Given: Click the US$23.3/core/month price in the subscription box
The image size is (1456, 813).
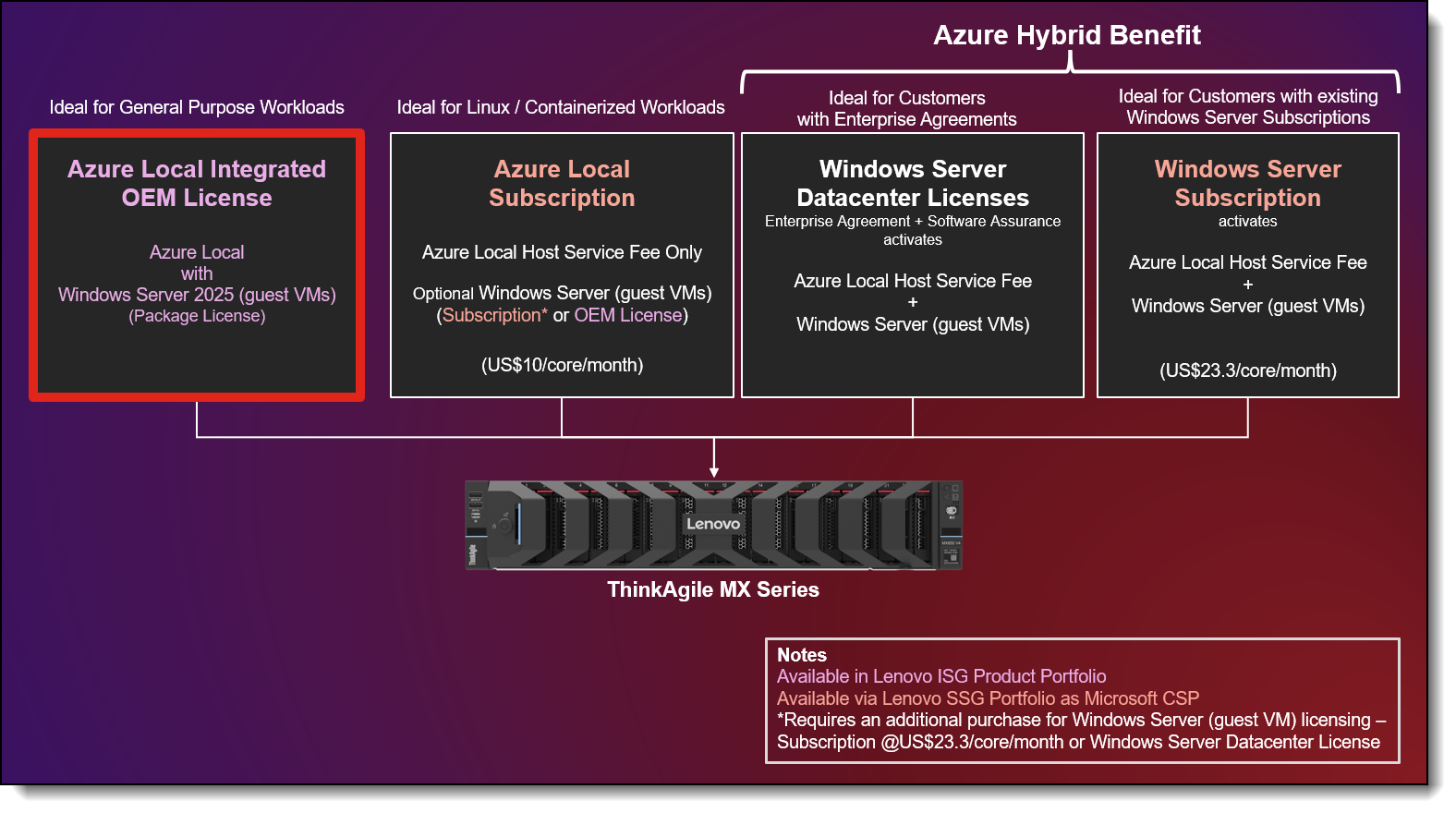Looking at the screenshot, I should tap(1247, 370).
